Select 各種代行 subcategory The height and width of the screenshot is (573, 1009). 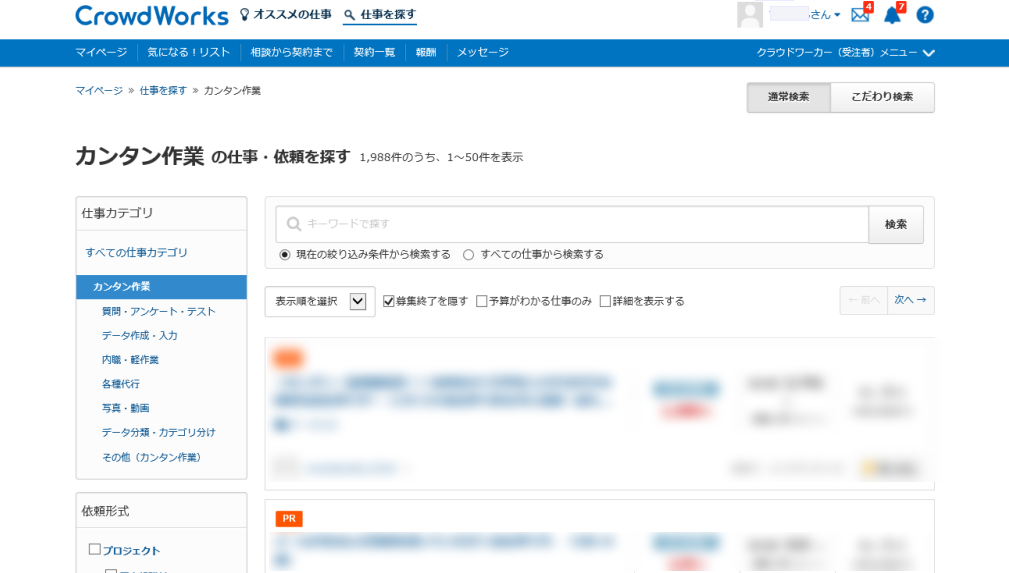coord(120,384)
